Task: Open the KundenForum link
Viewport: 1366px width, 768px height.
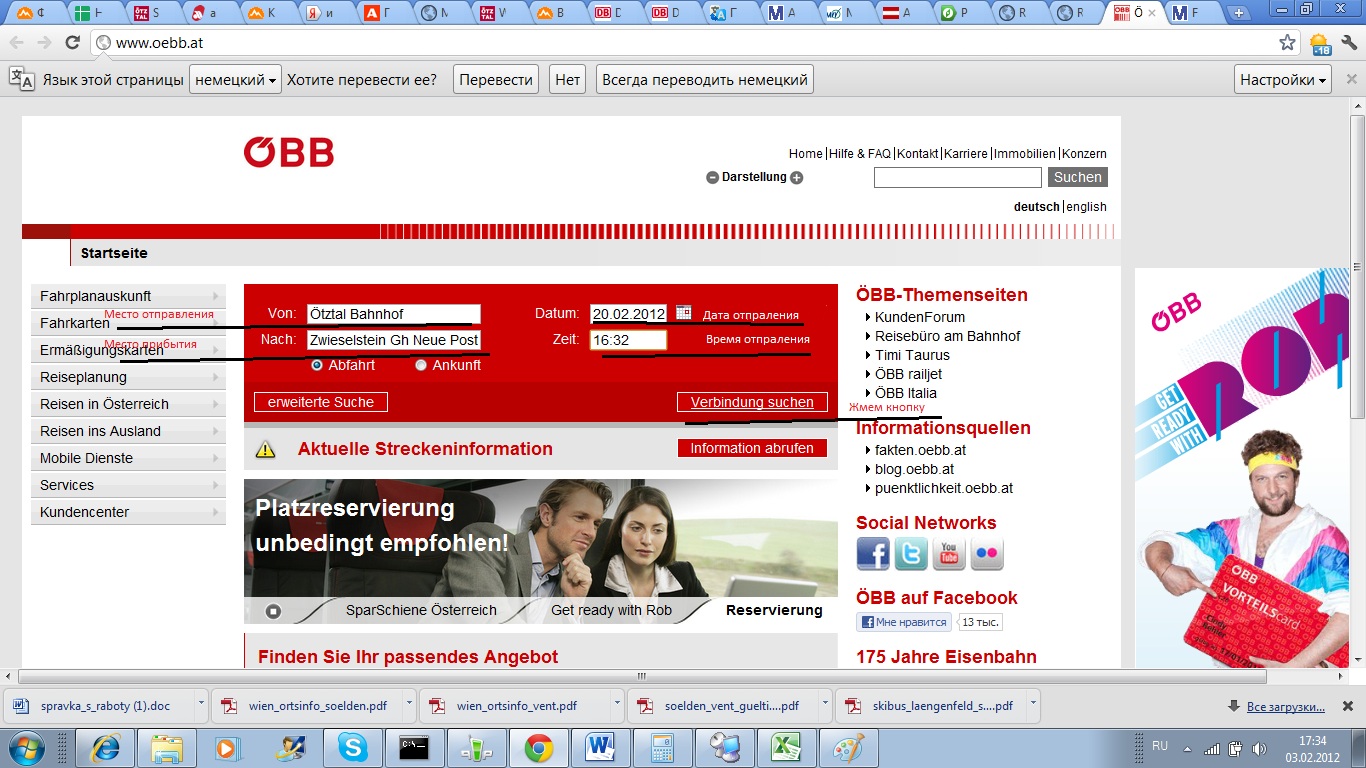Action: 920,317
